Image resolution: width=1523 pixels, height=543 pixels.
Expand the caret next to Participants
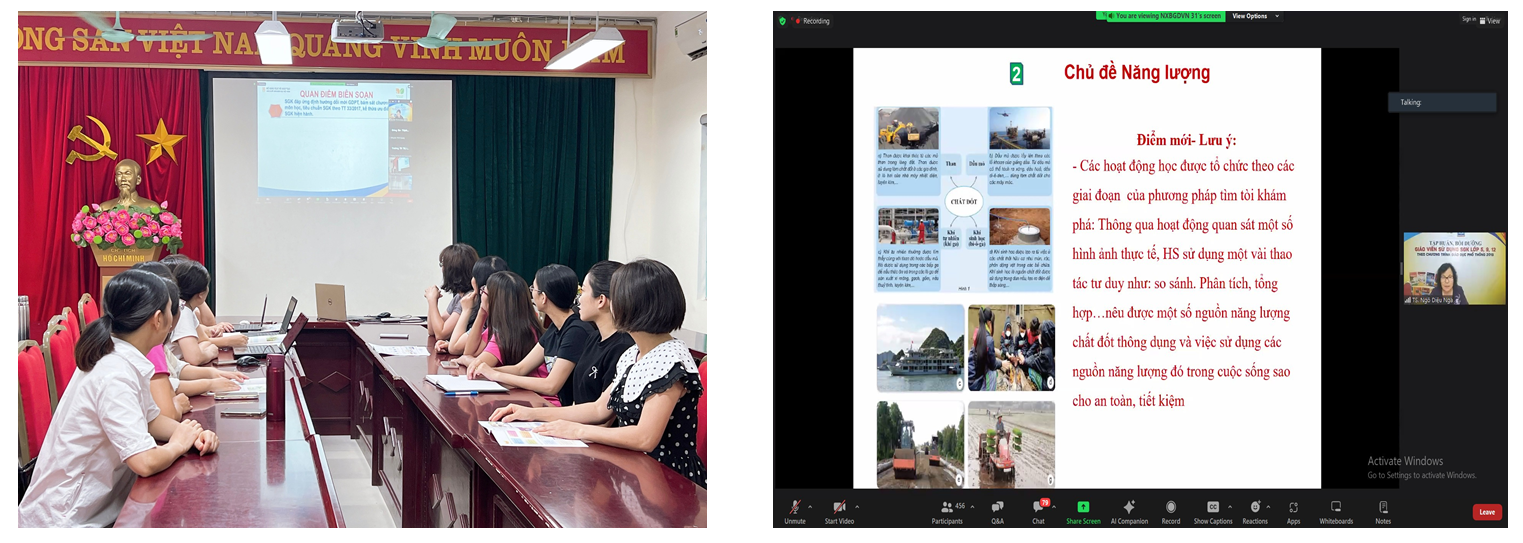[973, 506]
